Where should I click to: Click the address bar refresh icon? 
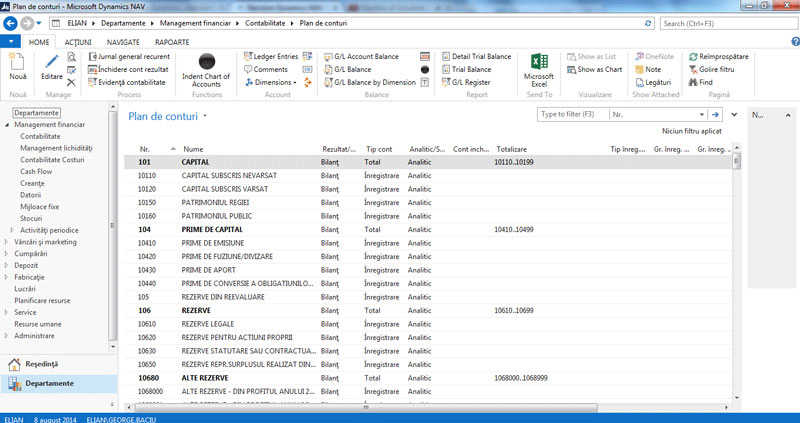coord(648,23)
